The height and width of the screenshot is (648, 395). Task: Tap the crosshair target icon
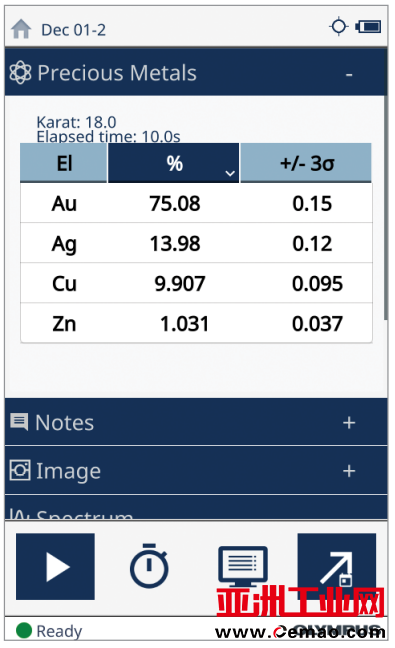(x=339, y=27)
